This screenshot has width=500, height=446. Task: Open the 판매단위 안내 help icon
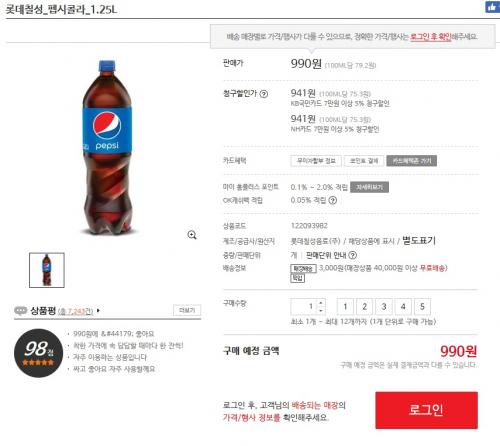[x=353, y=255]
